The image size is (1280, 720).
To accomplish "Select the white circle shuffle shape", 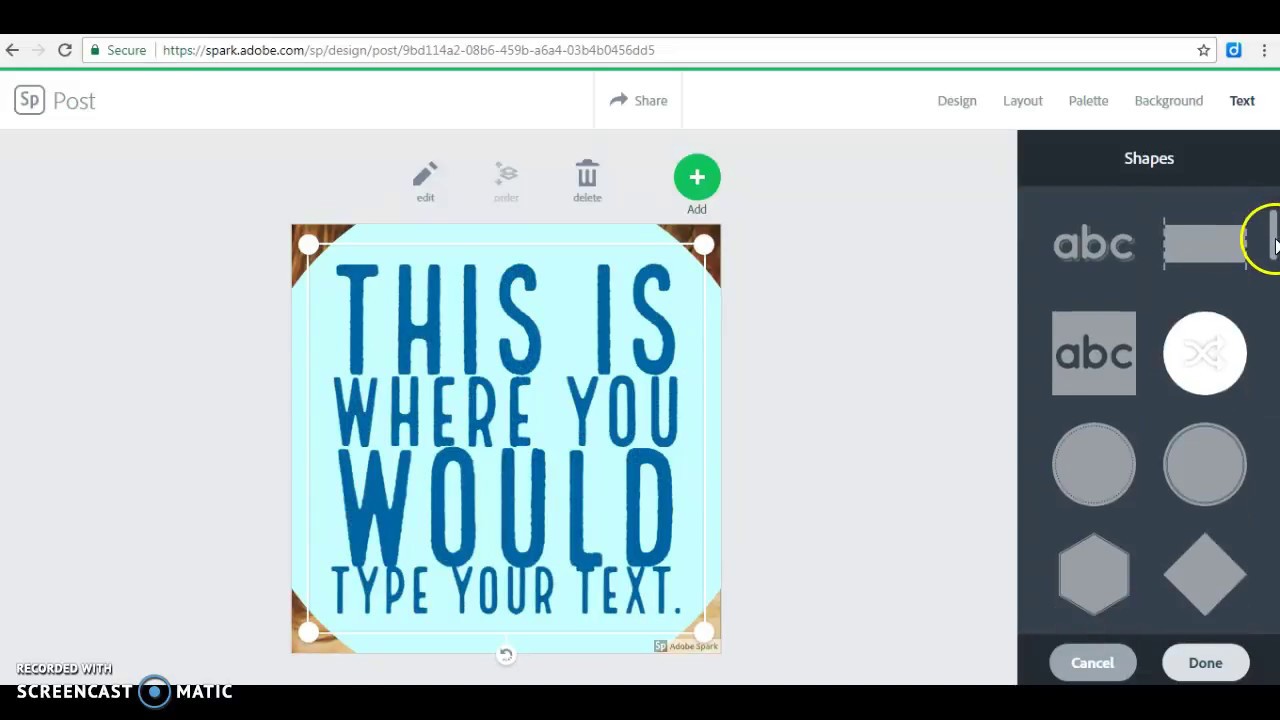I will coord(1205,353).
